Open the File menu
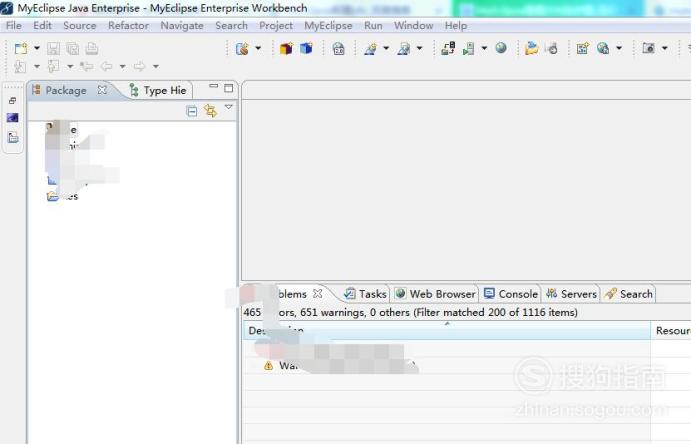 pyautogui.click(x=14, y=26)
